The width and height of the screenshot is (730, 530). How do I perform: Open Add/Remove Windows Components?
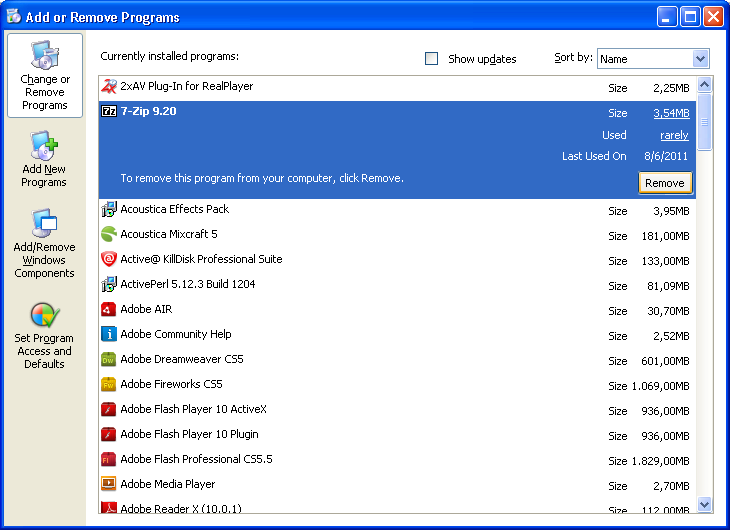(44, 244)
